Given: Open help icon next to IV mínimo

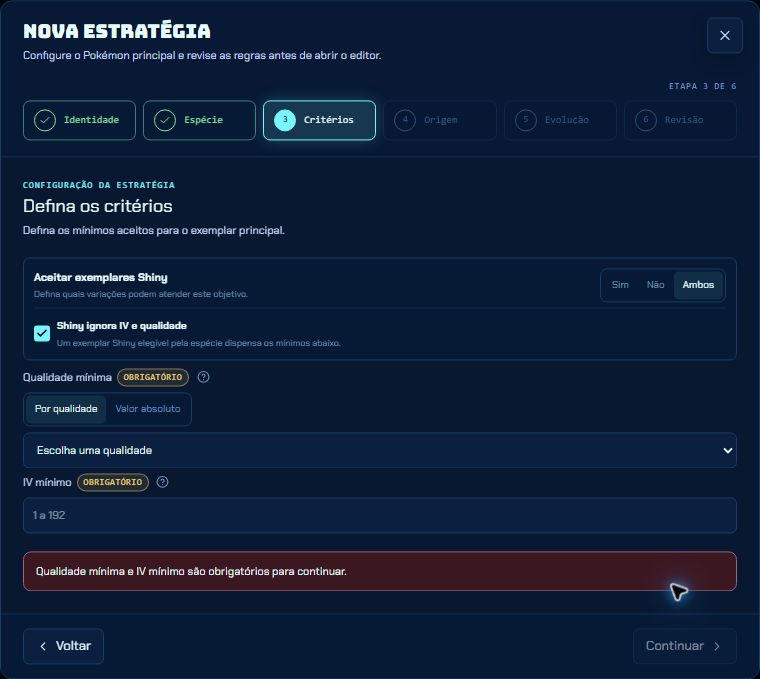Looking at the screenshot, I should 162,482.
